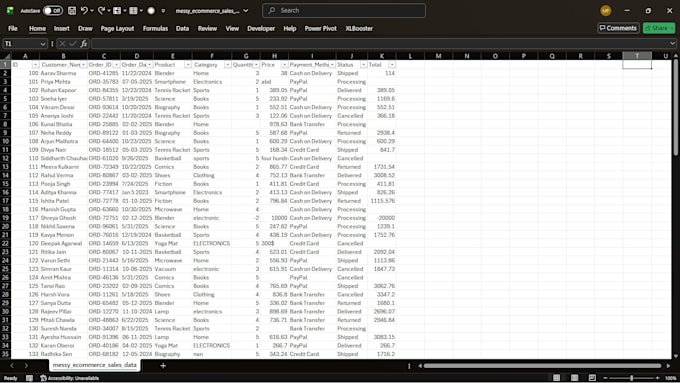Click the user account avatar
Screen dimensions: 680x383
(x=605, y=10)
